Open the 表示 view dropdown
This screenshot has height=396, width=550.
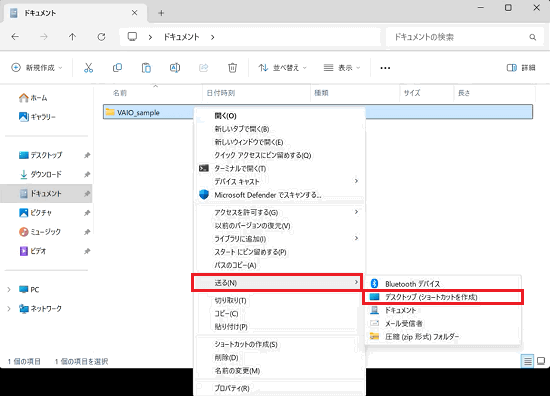342,68
